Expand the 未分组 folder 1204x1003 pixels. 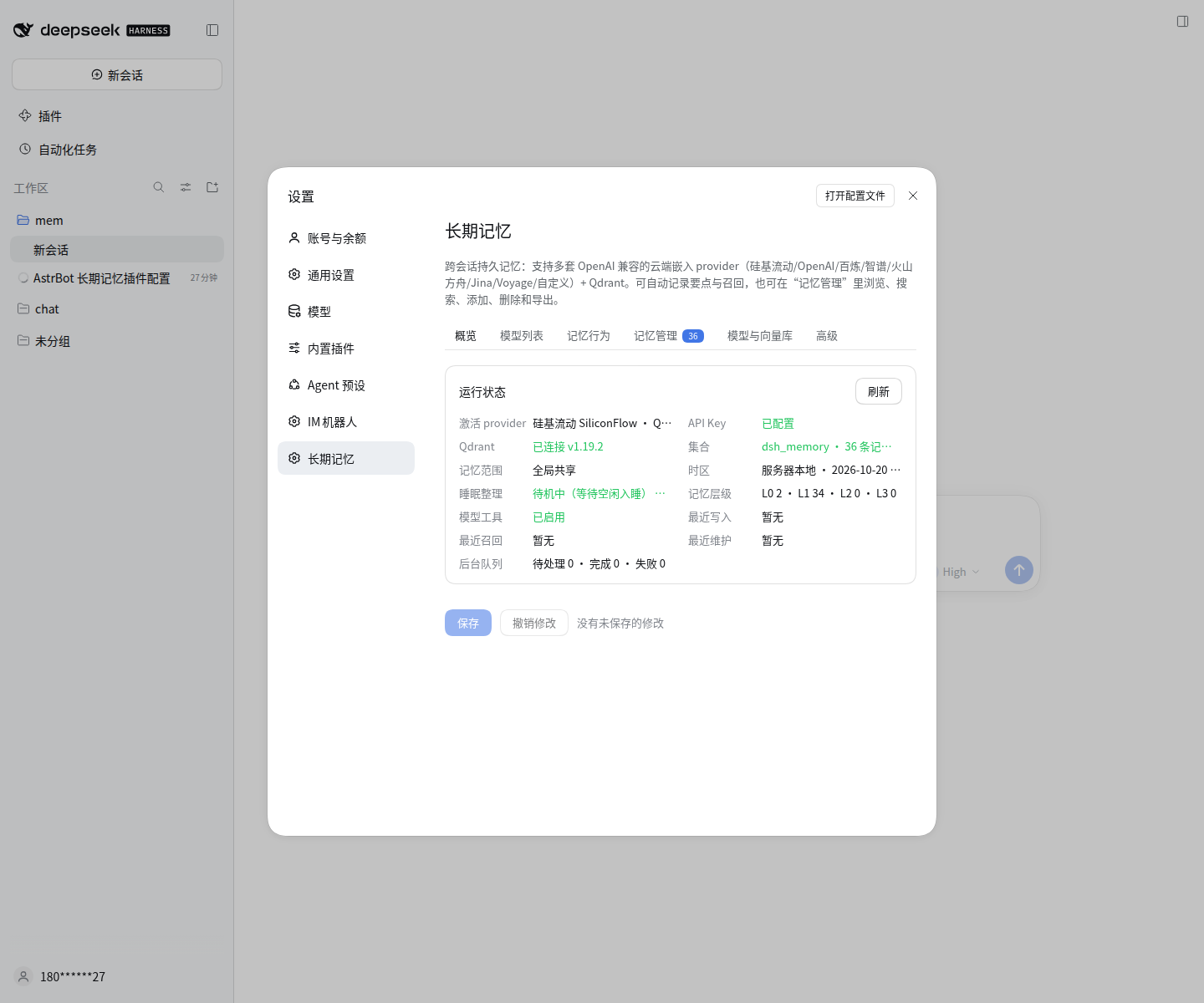click(117, 341)
